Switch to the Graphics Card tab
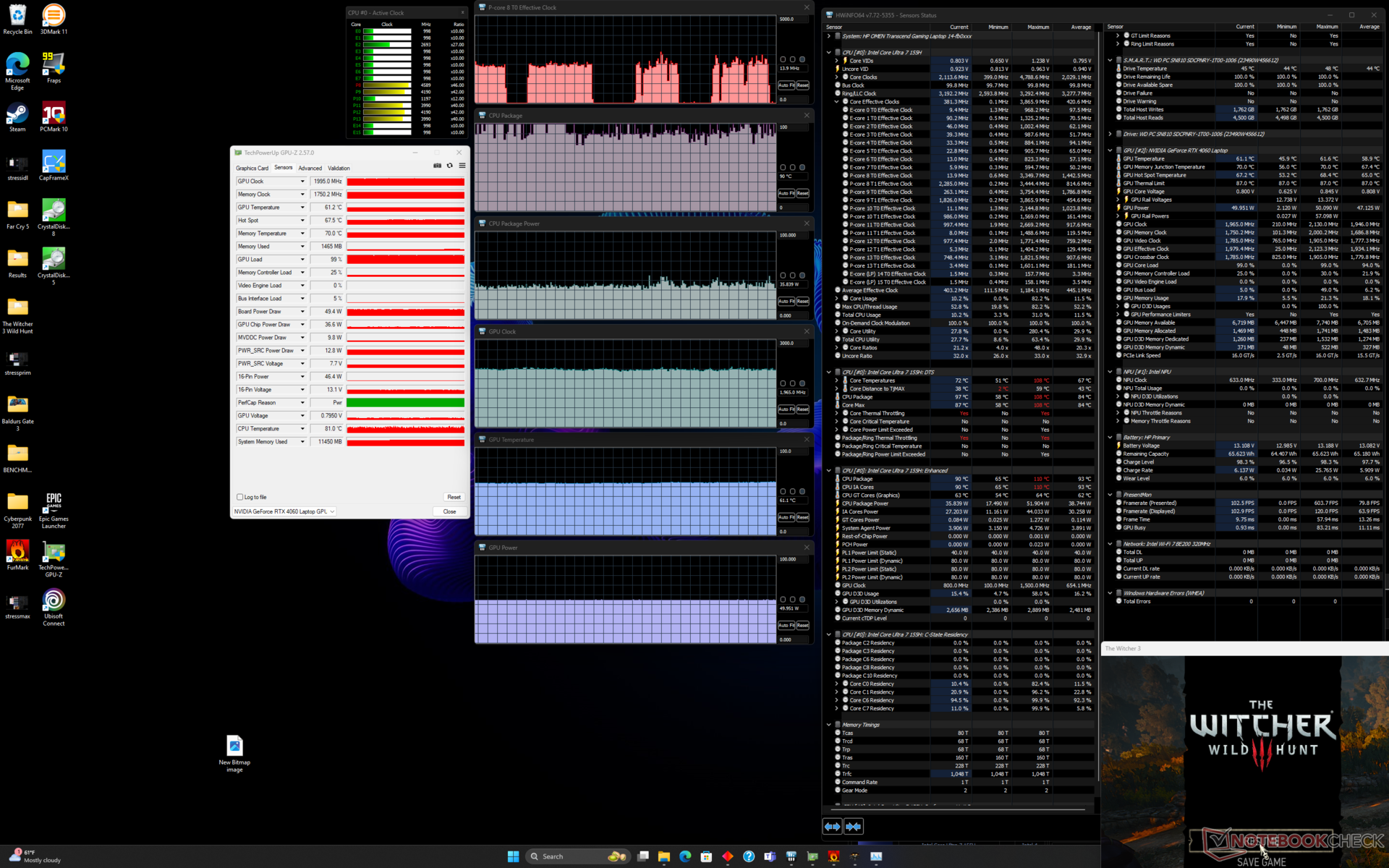 tap(252, 168)
